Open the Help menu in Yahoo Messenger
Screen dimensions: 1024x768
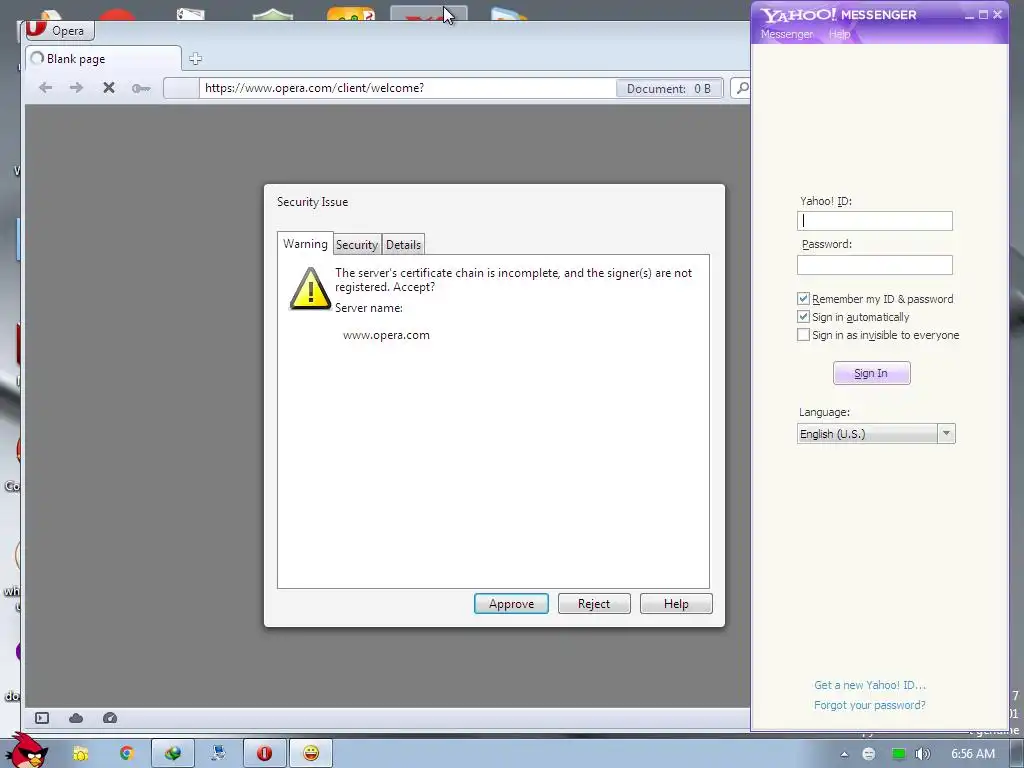coord(839,34)
